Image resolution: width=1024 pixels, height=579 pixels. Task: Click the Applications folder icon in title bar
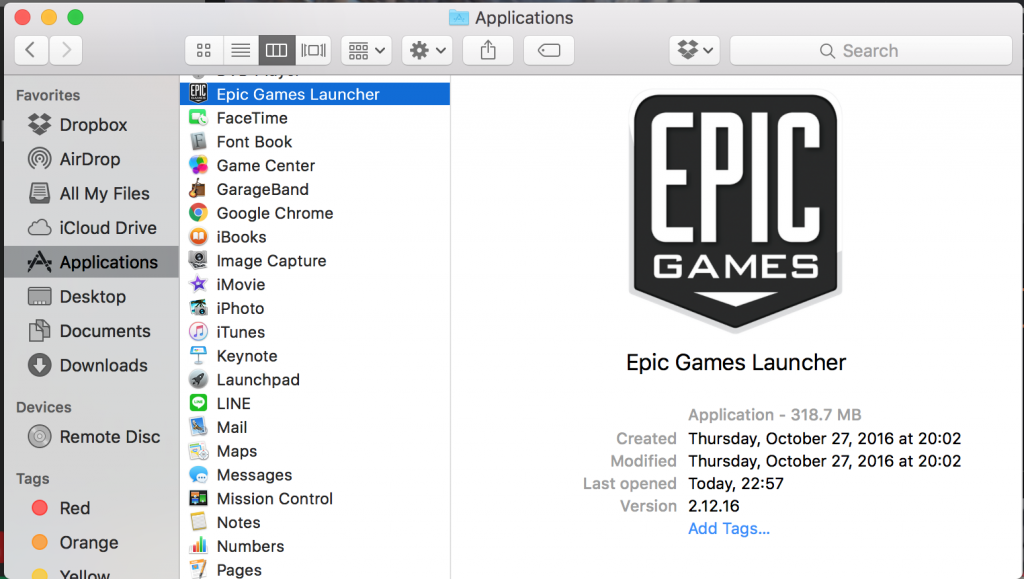(x=458, y=18)
